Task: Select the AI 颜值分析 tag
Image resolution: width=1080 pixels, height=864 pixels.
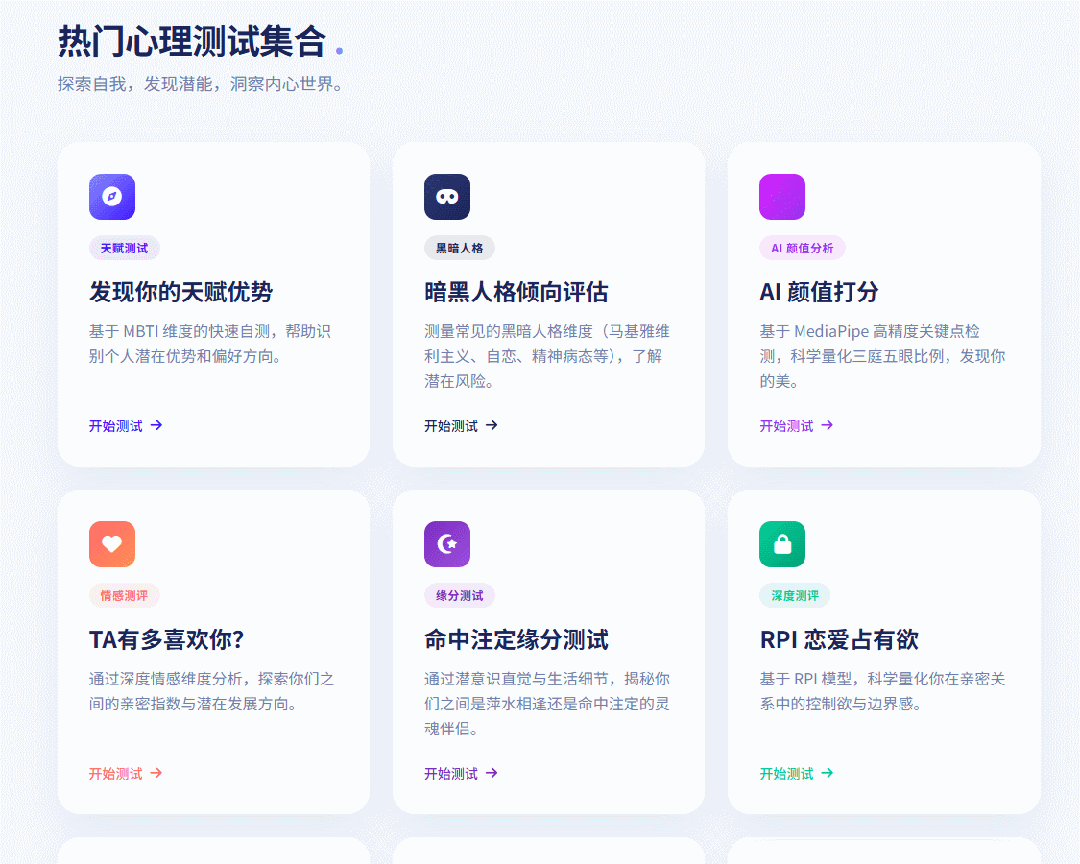Action: coord(802,247)
